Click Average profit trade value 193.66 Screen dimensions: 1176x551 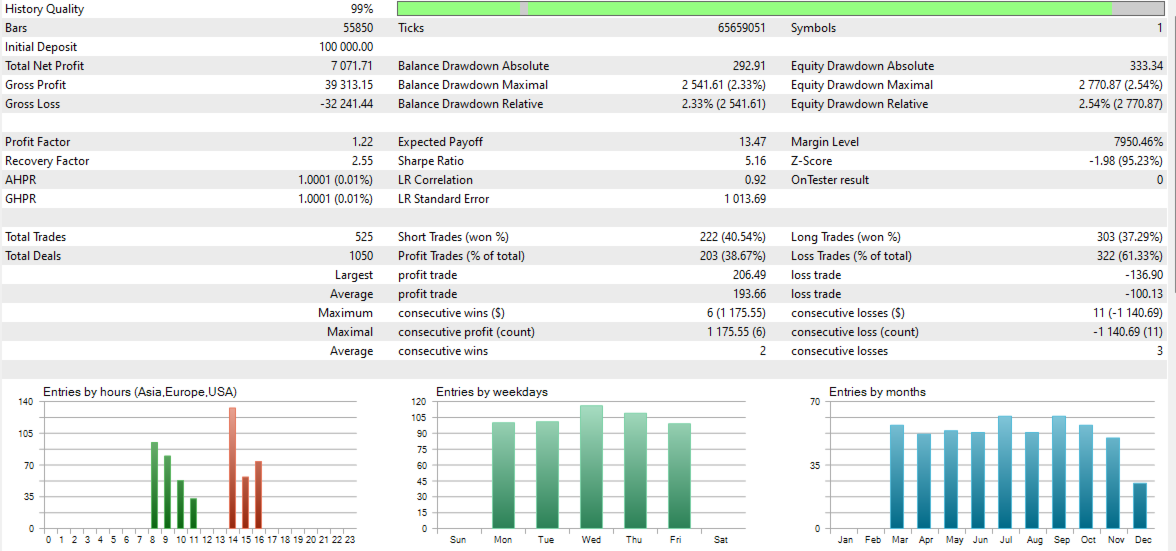[x=749, y=294]
